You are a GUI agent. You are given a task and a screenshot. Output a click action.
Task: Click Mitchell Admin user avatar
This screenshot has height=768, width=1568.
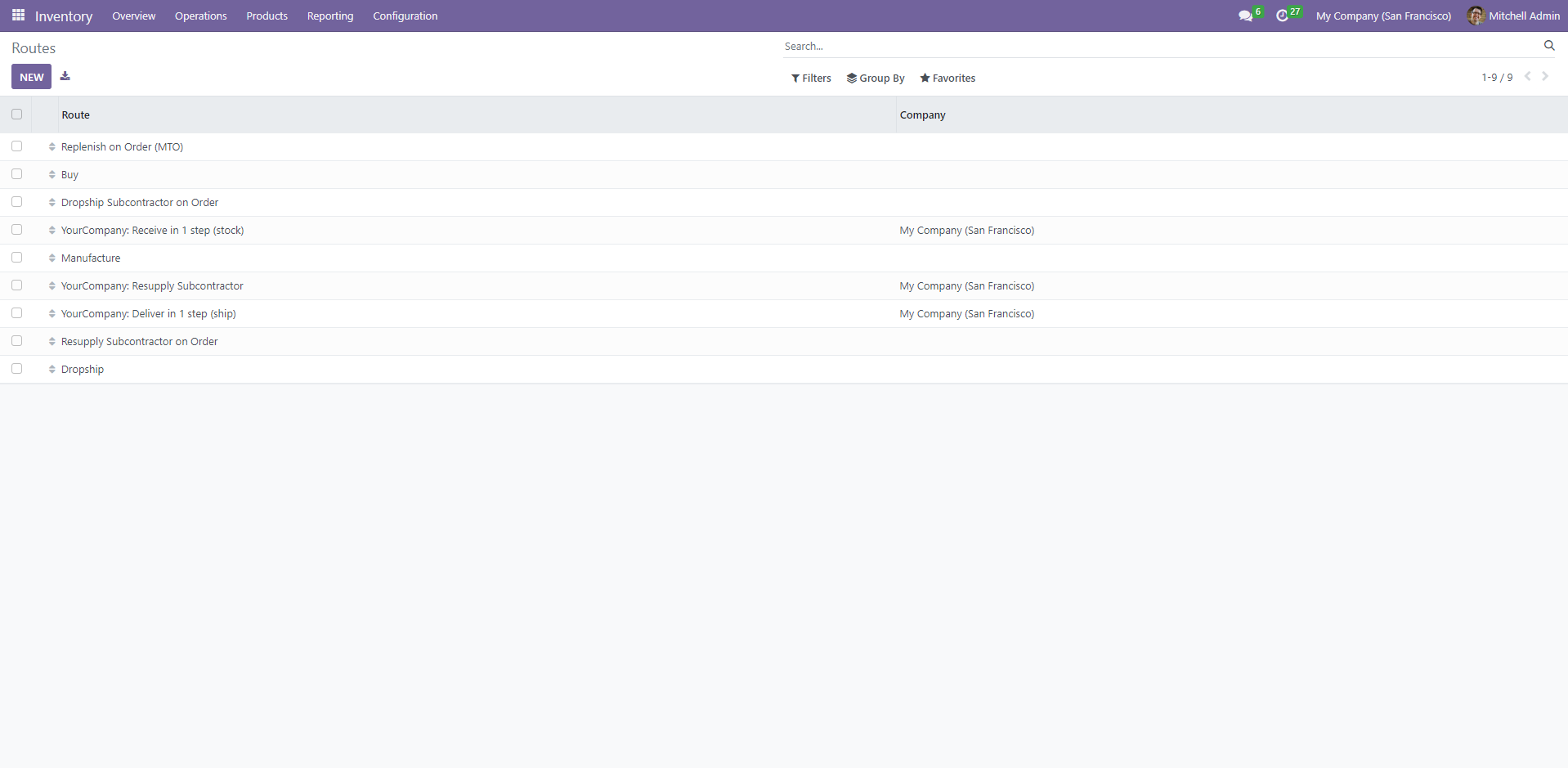[x=1476, y=16]
